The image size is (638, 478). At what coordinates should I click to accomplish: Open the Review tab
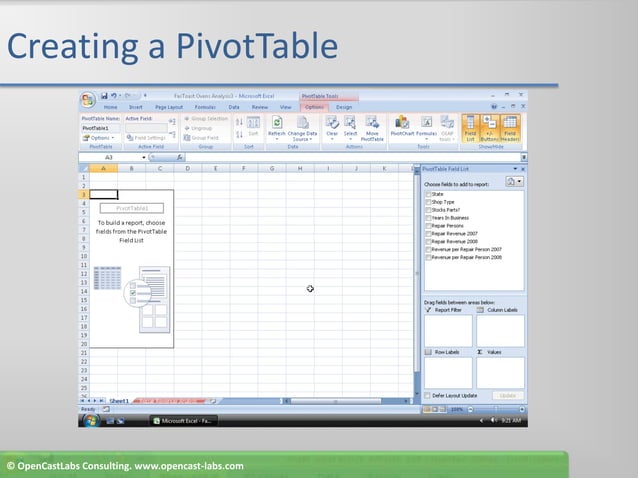coord(260,107)
